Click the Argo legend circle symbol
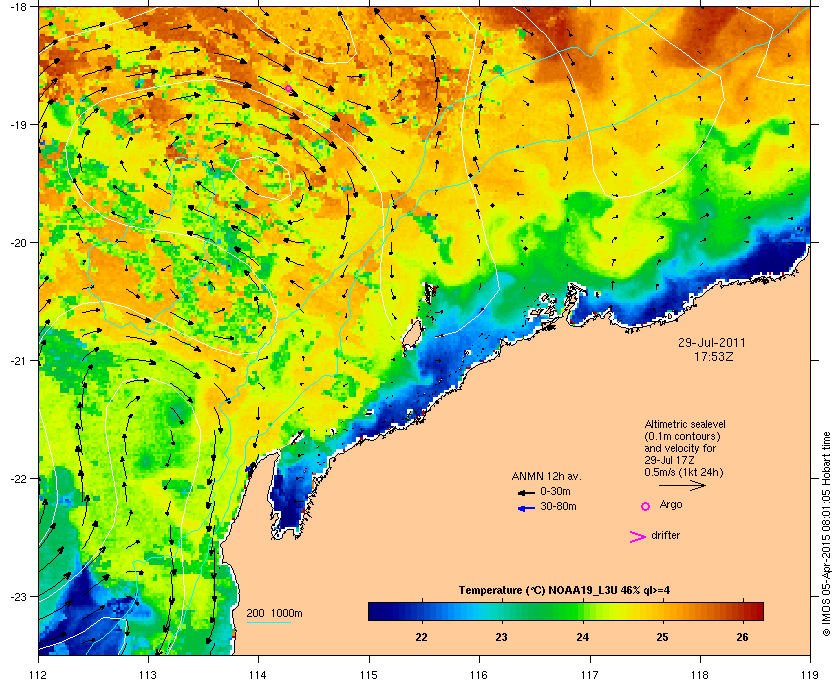The image size is (840, 680). pos(646,506)
